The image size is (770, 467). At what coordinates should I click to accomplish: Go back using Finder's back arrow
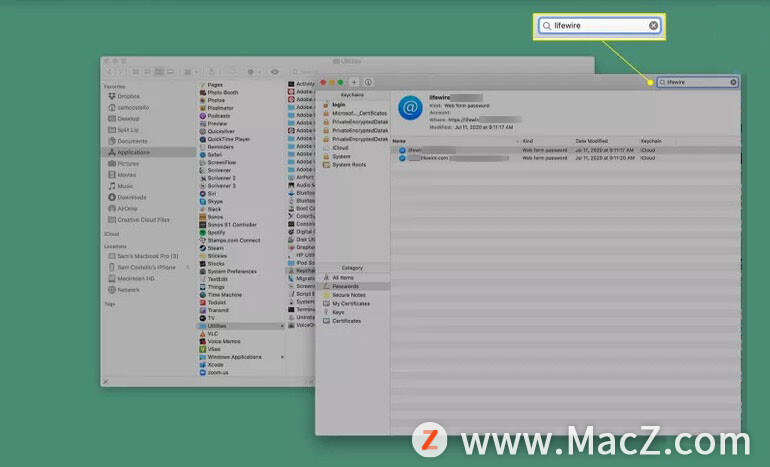tap(109, 72)
